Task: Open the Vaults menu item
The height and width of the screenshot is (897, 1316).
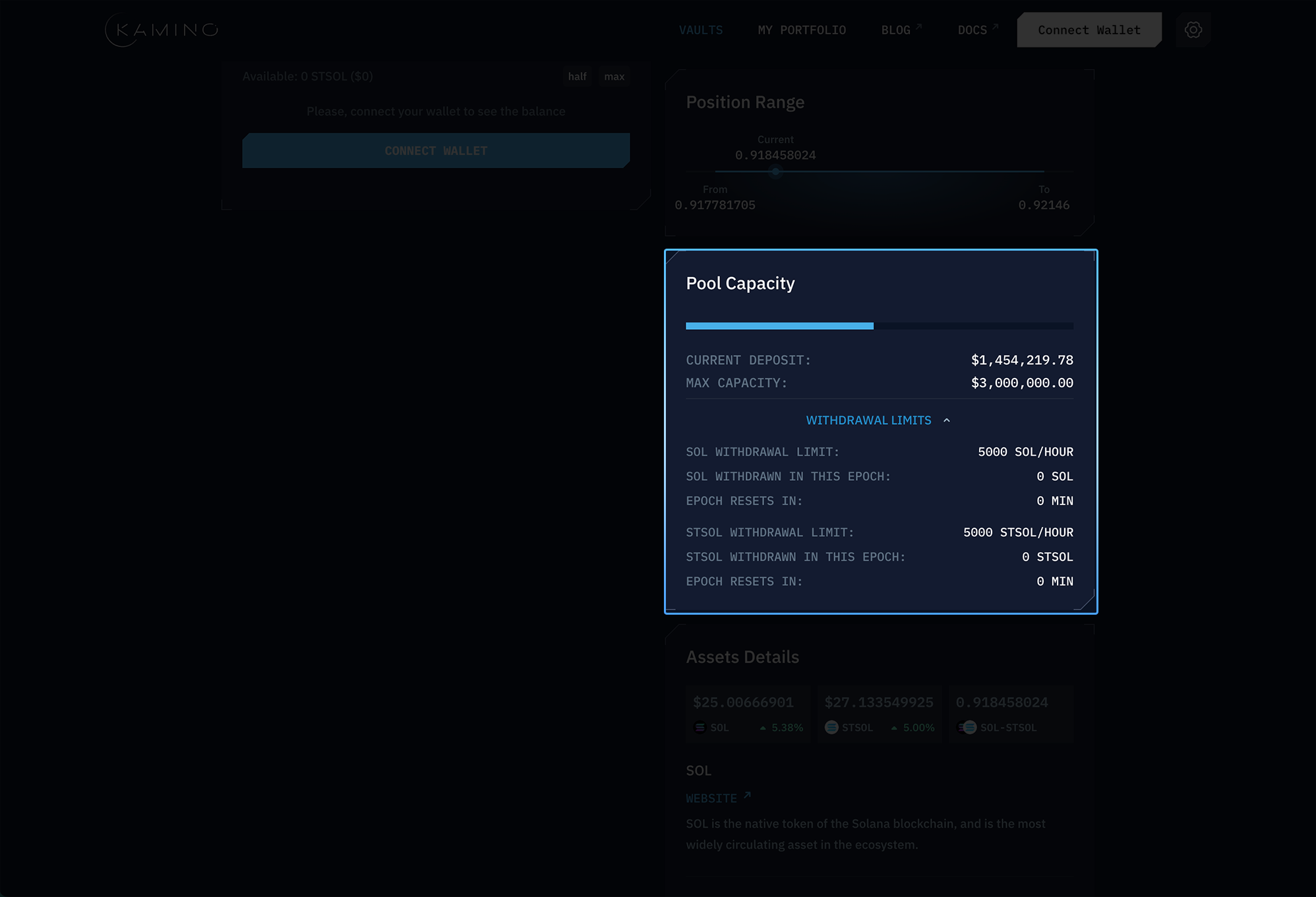Action: coord(701,30)
